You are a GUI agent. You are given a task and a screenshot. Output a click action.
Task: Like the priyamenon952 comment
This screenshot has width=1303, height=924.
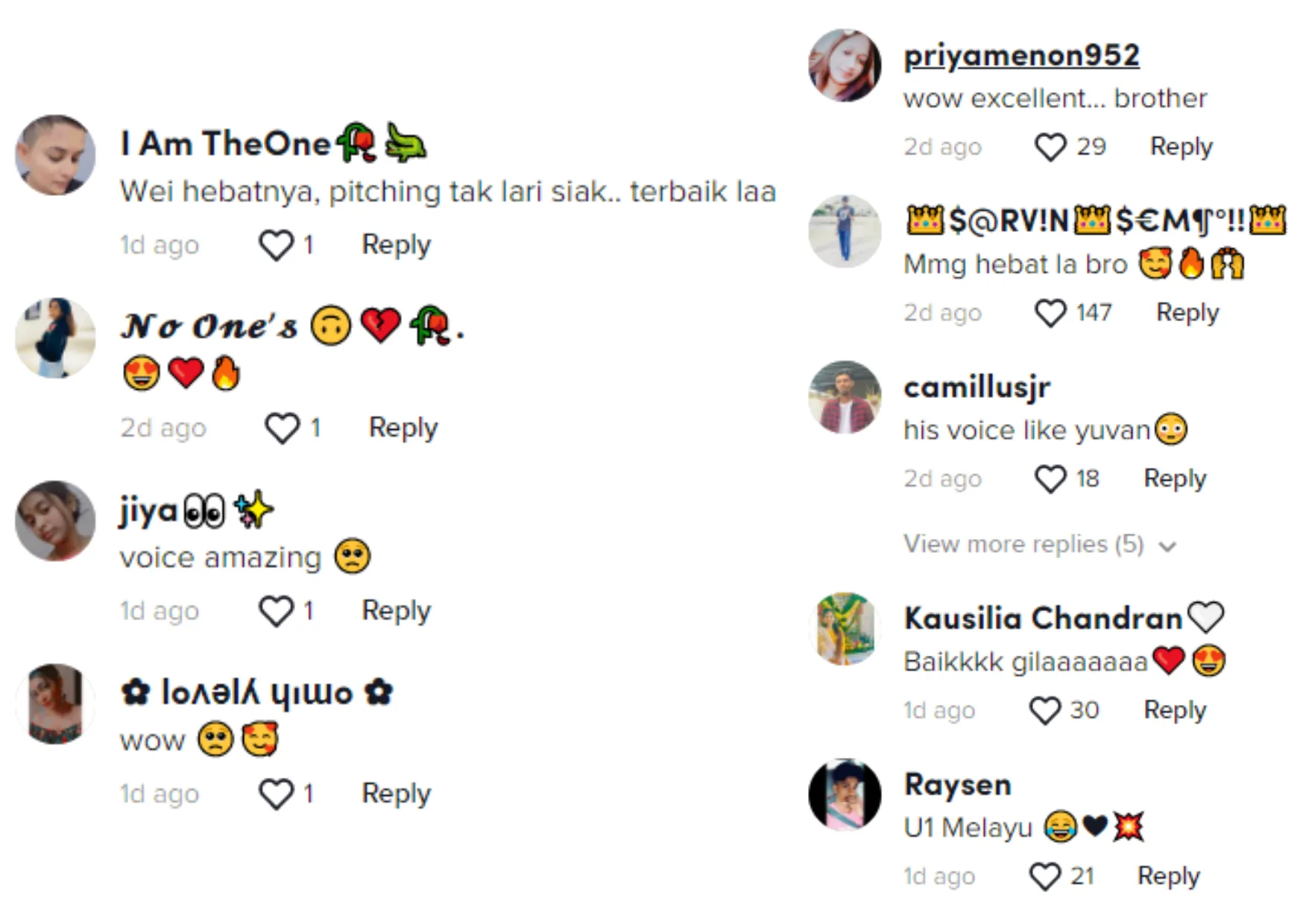click(x=1050, y=147)
